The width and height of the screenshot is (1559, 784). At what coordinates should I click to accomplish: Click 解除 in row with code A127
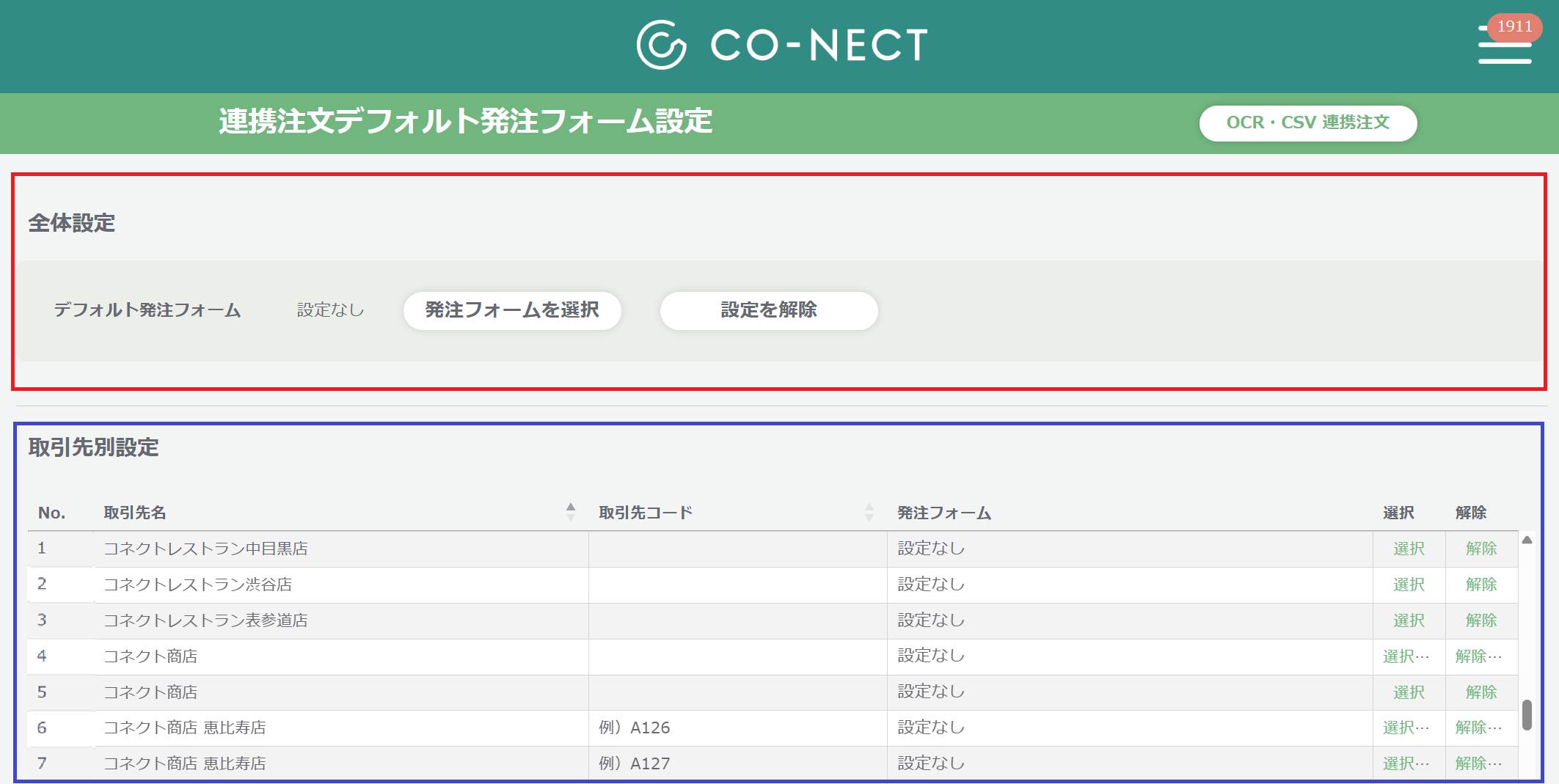coord(1479,763)
